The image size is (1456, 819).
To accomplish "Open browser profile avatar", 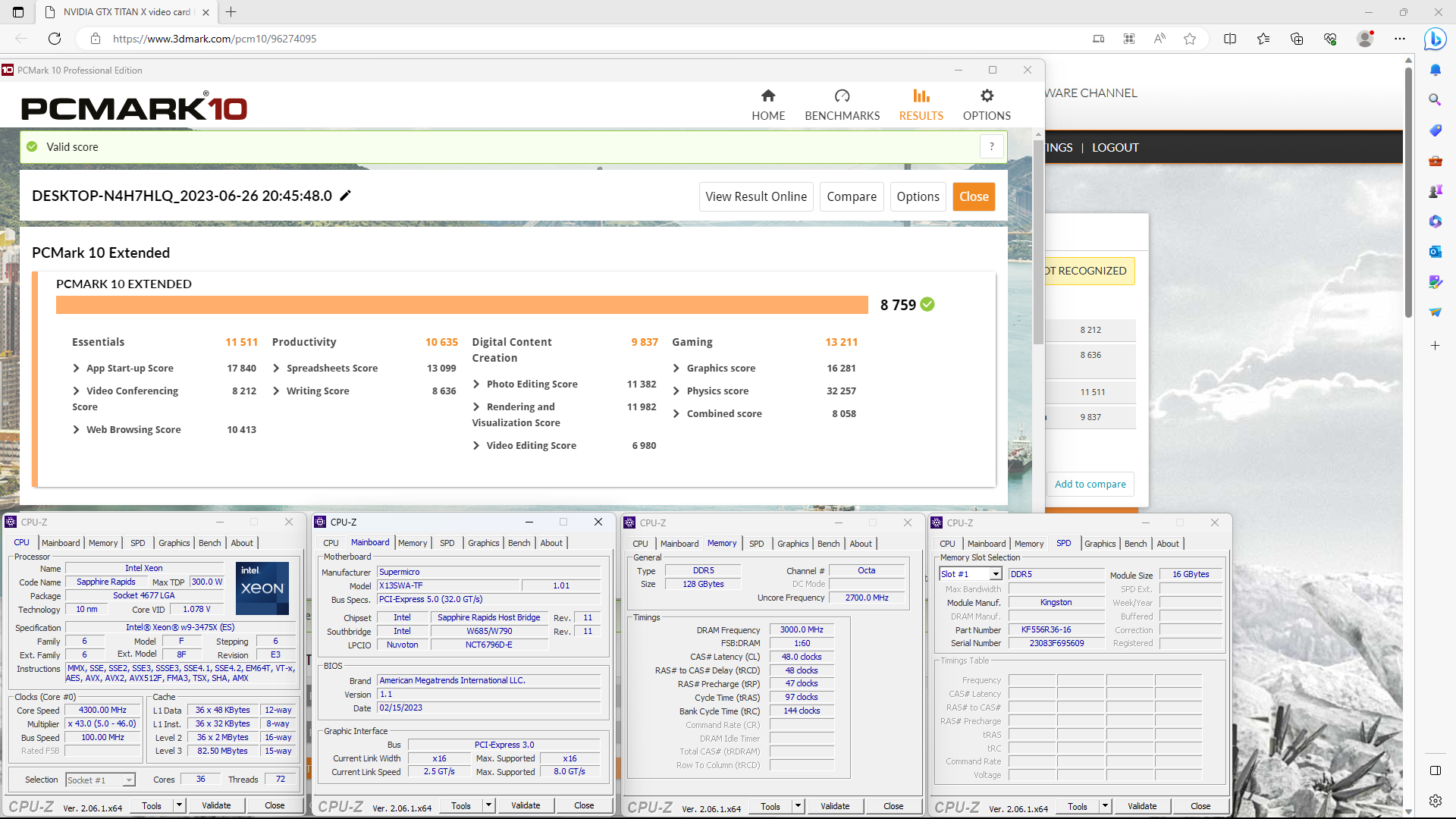I will click(1365, 39).
